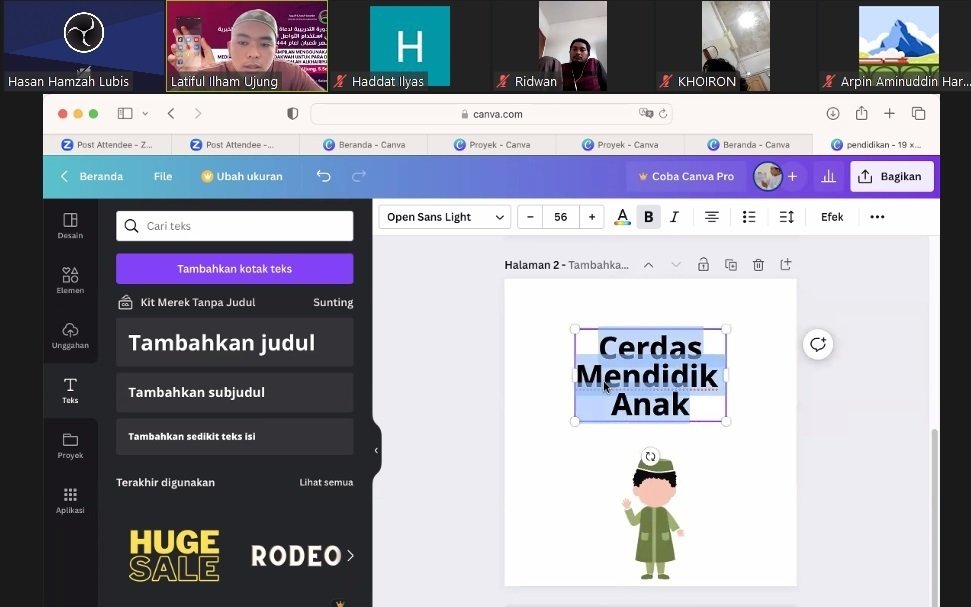Switch to the pendidikan browser tab
Viewport: 971px width, 607px height.
[x=875, y=145]
